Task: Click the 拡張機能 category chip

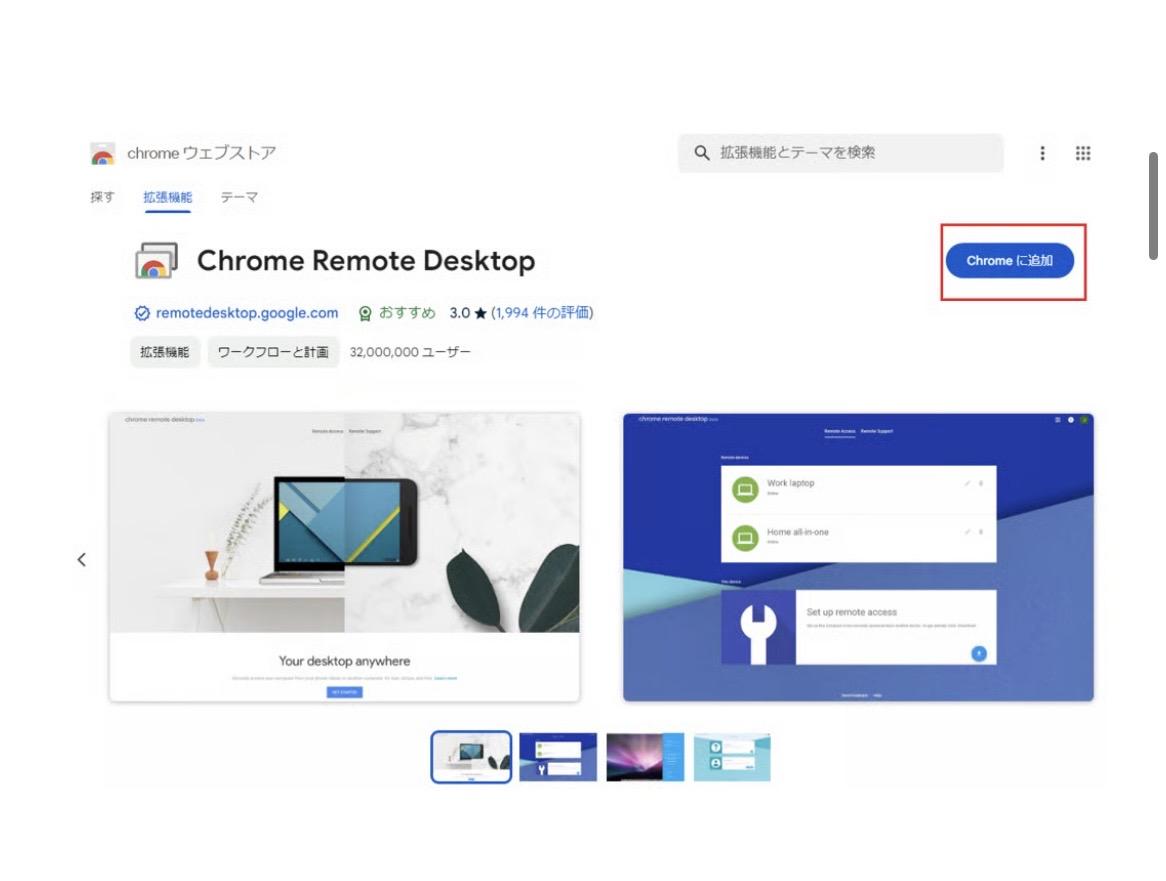Action: [x=164, y=352]
